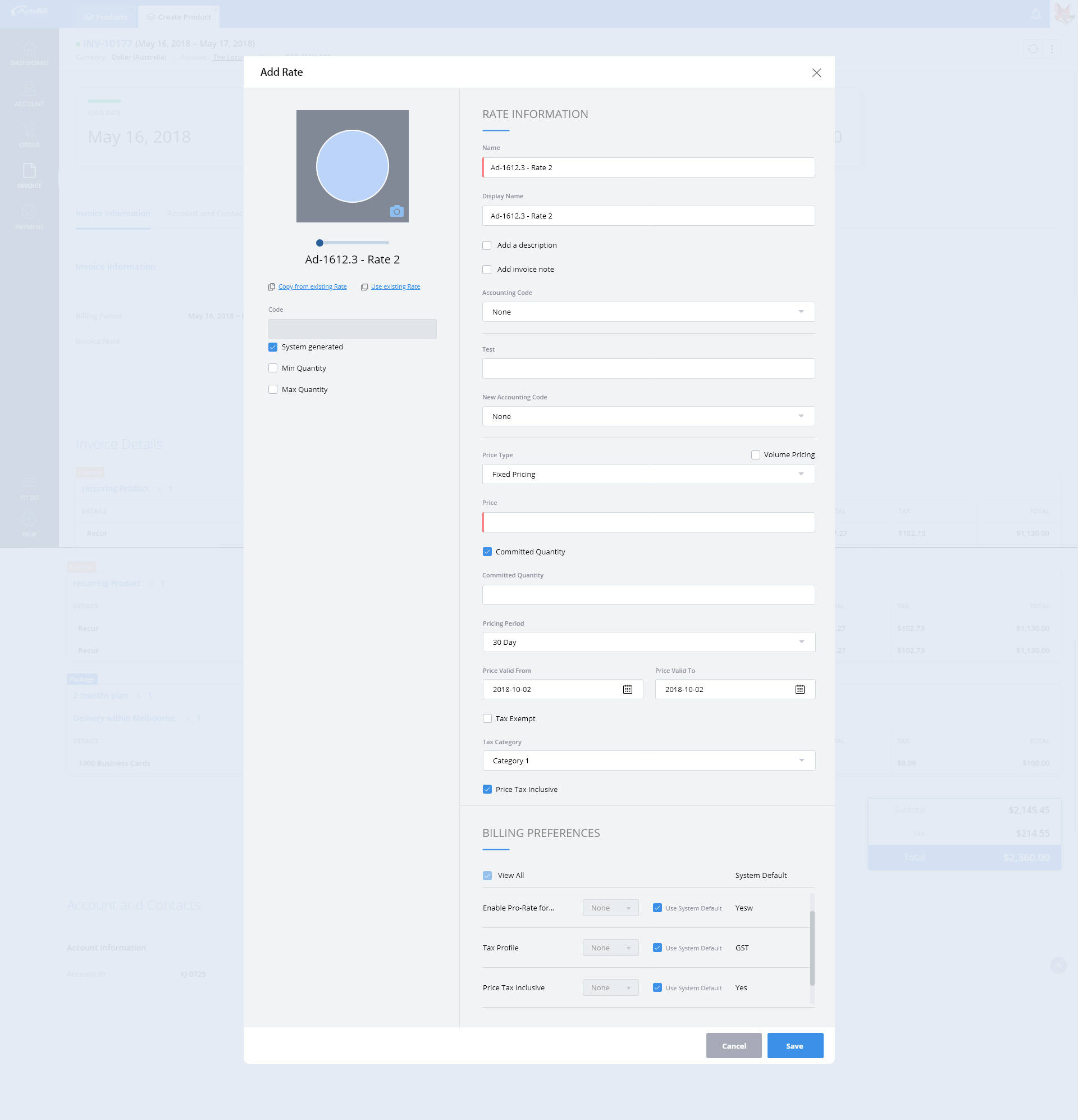
Task: Open Invoice section in sidebar
Action: click(x=29, y=176)
